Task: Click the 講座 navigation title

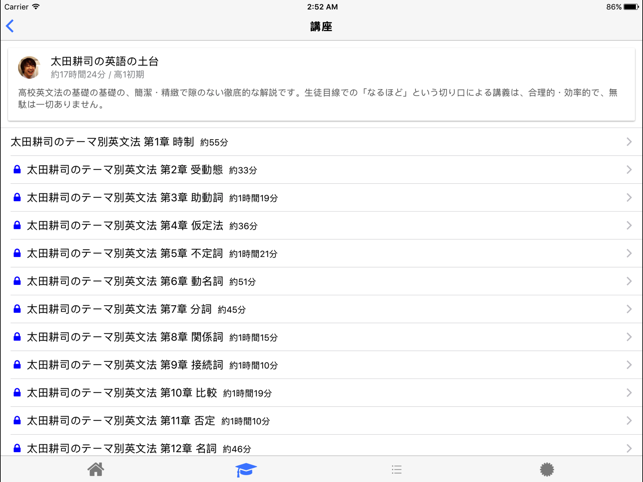Action: click(x=321, y=26)
